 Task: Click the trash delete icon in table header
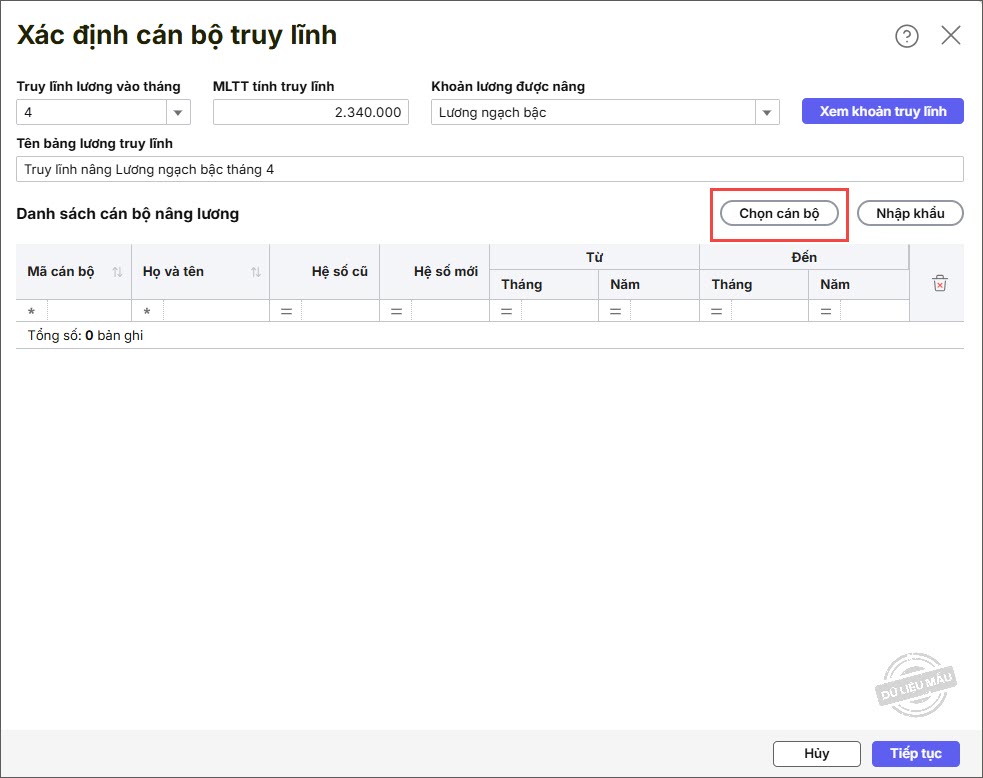click(x=939, y=284)
